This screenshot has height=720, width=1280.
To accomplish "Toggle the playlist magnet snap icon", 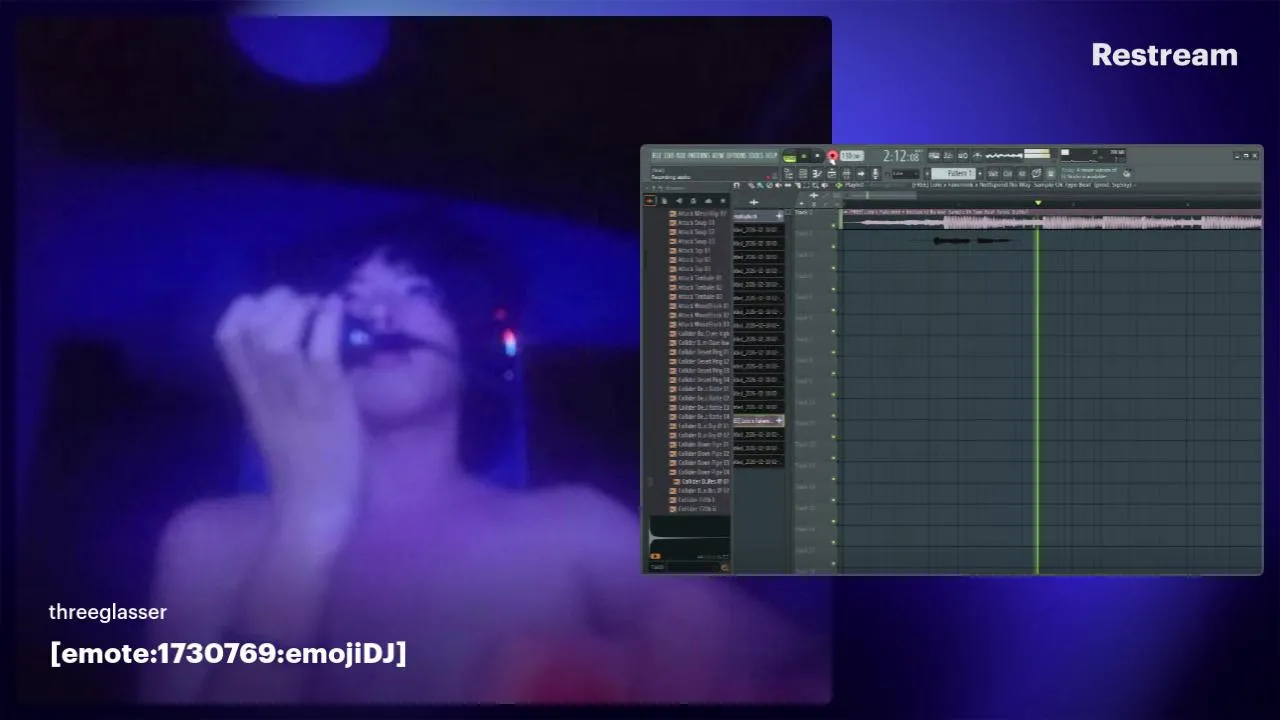I will [736, 185].
